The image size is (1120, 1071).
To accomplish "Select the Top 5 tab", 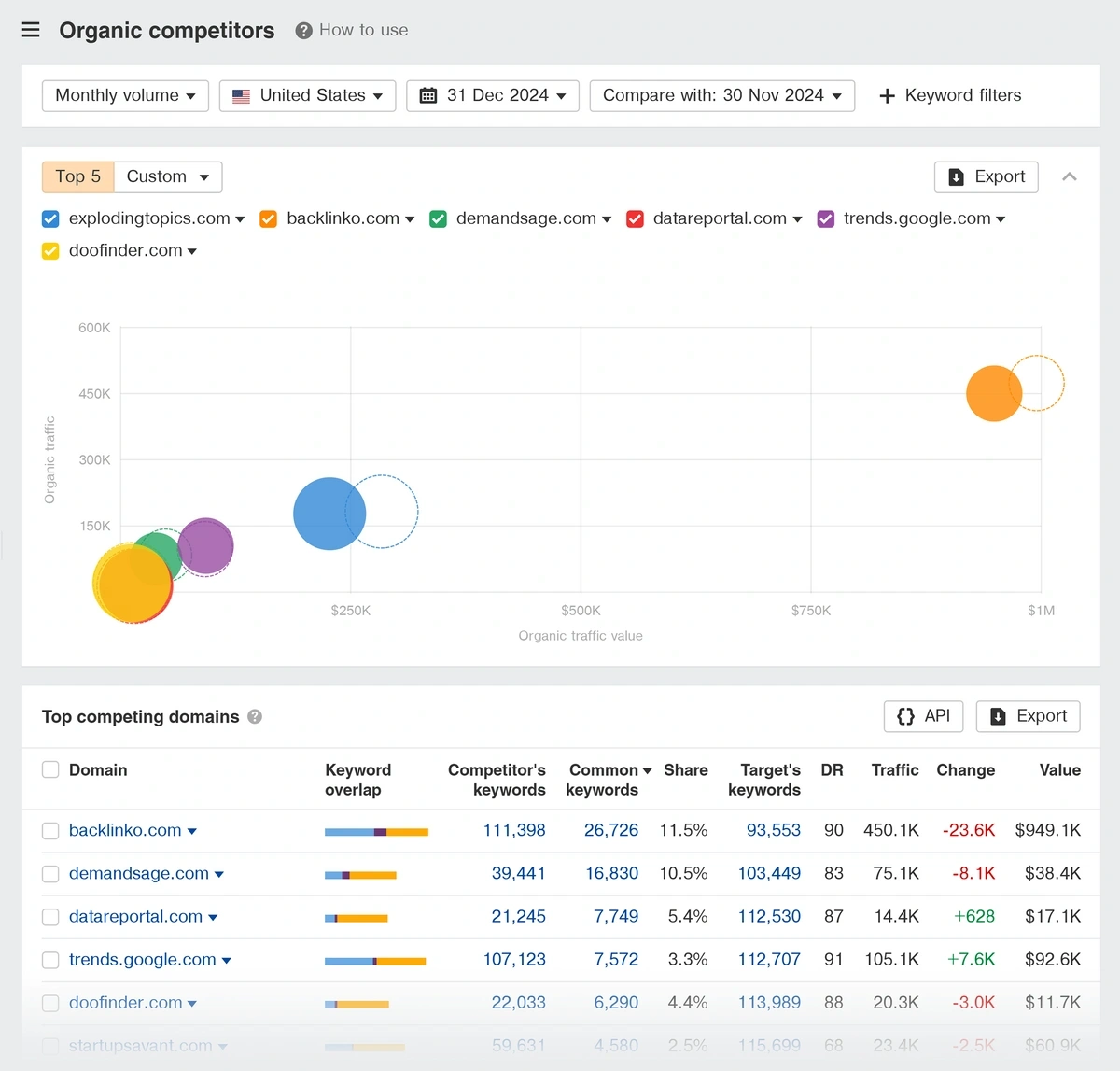I will pyautogui.click(x=78, y=176).
